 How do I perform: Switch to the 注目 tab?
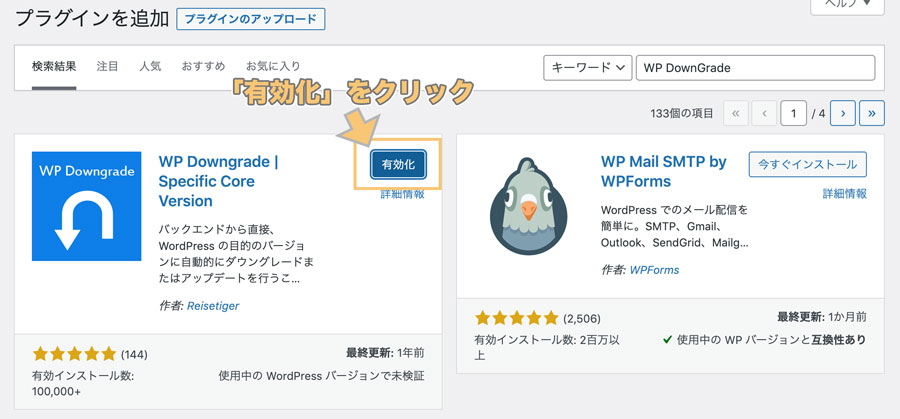click(107, 66)
